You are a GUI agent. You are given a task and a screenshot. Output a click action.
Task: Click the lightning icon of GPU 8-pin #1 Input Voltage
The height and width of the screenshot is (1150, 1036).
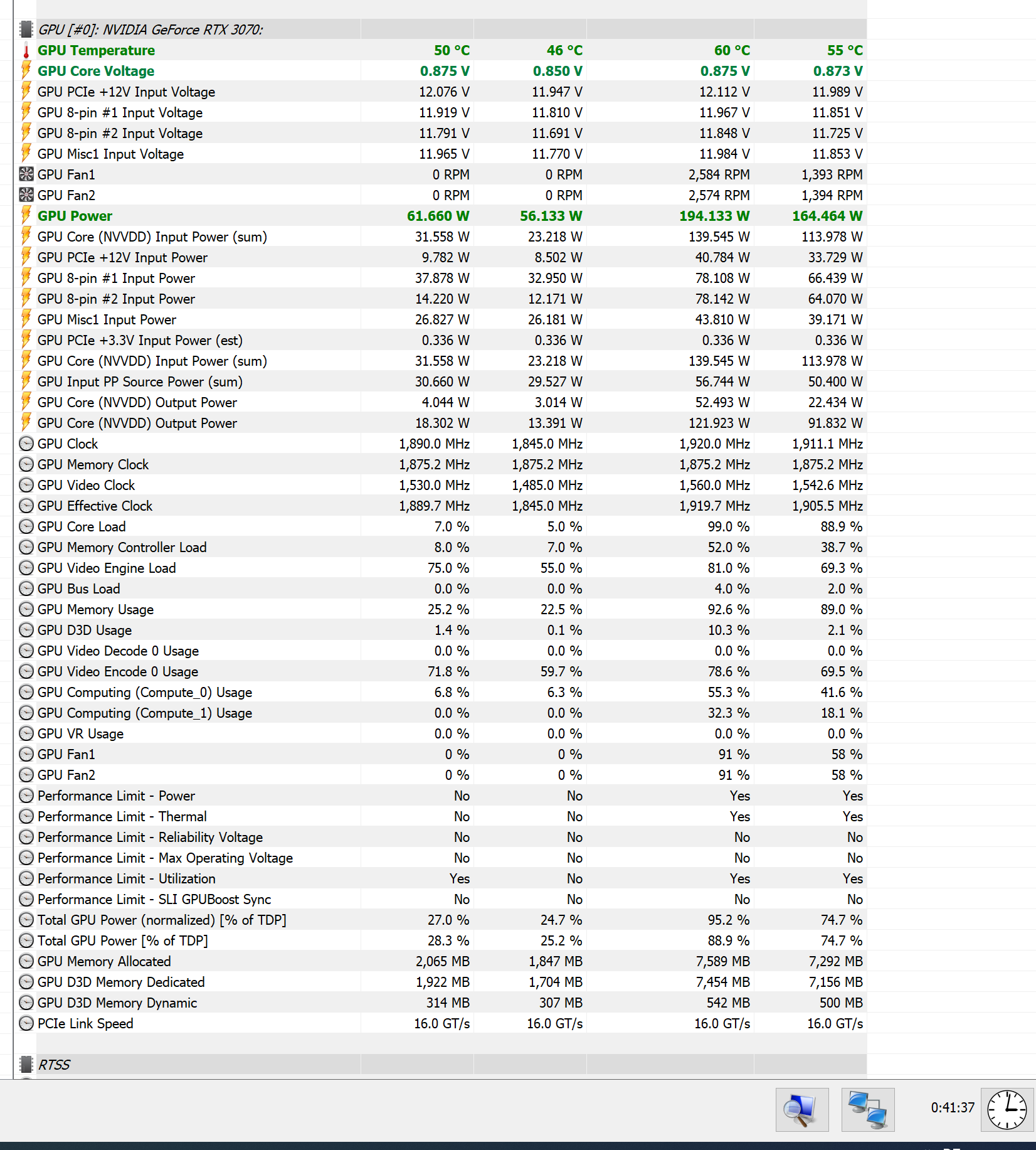(x=26, y=112)
